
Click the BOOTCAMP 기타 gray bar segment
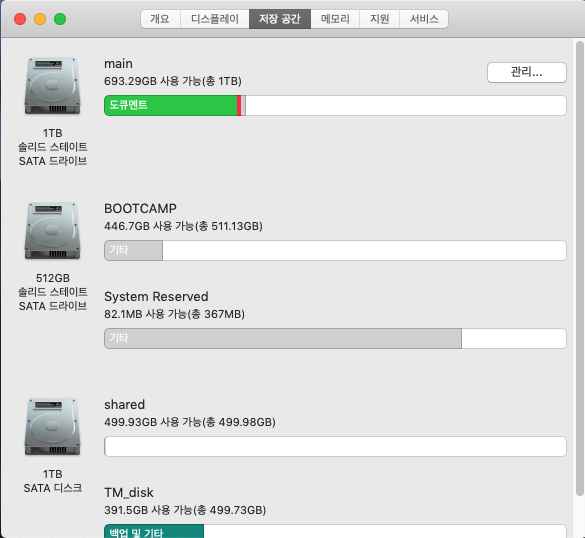pyautogui.click(x=134, y=250)
